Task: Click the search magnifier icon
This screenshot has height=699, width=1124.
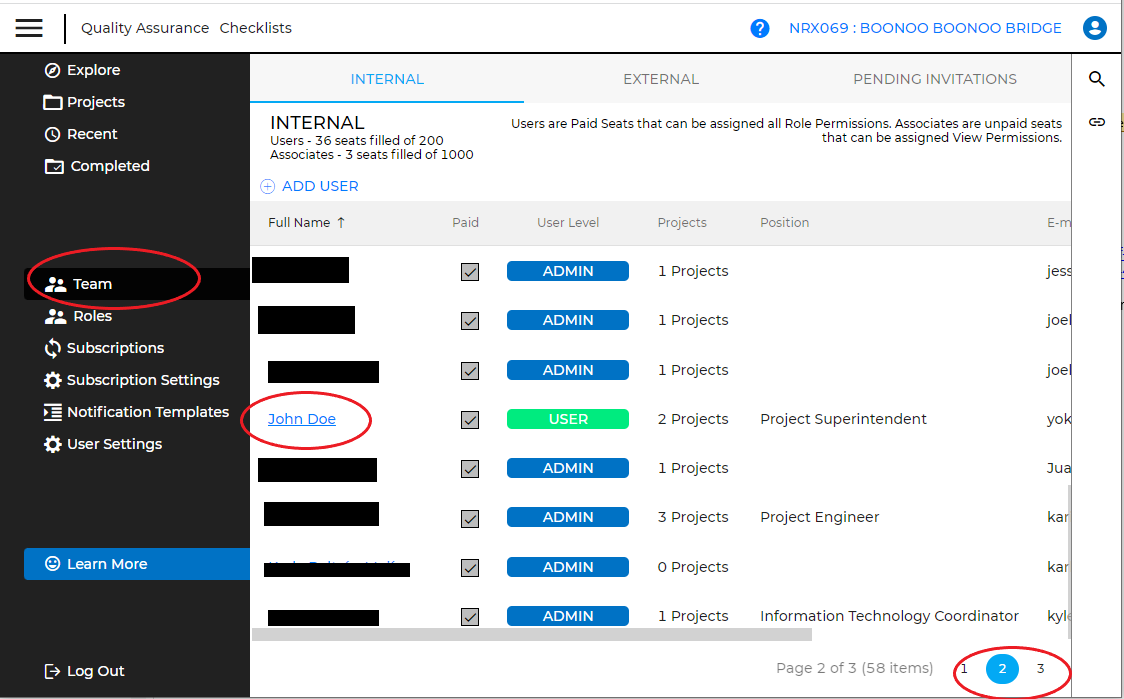Action: pos(1097,79)
